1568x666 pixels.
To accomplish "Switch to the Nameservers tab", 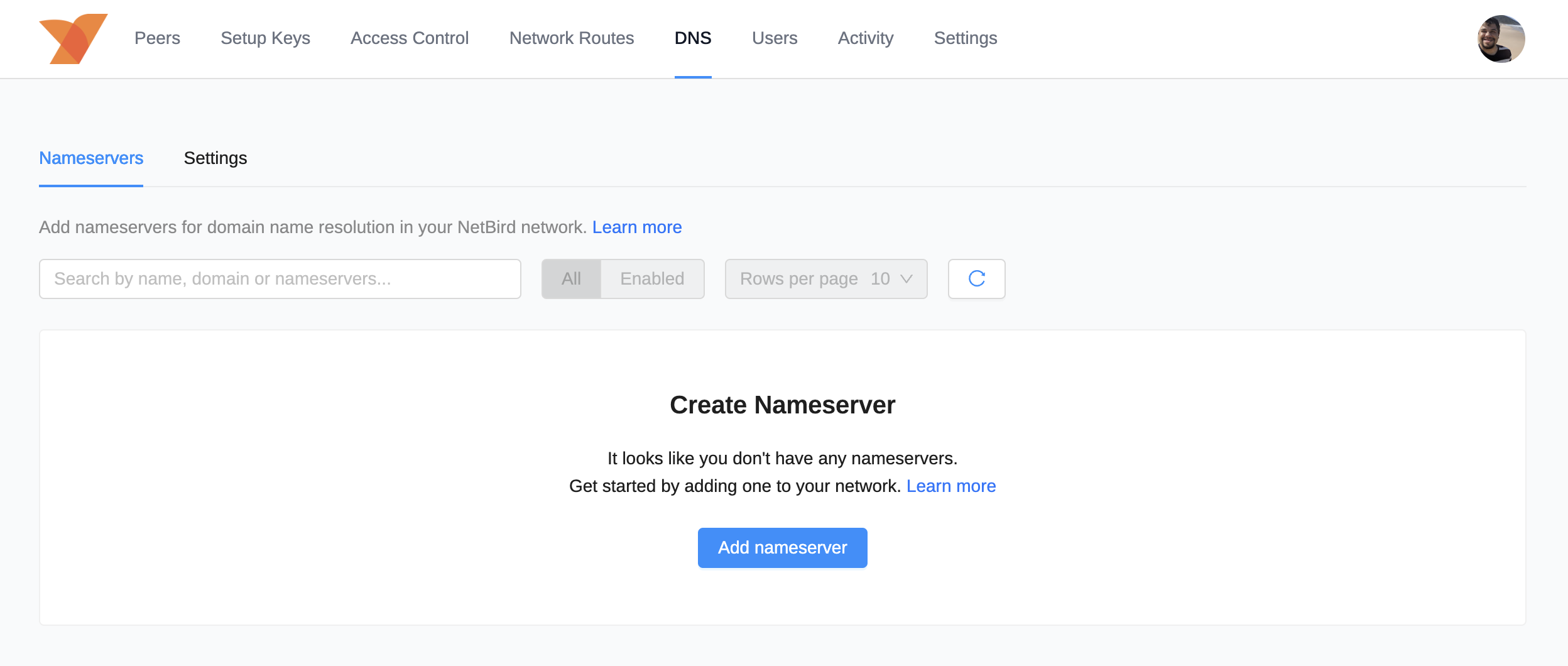I will pos(91,158).
